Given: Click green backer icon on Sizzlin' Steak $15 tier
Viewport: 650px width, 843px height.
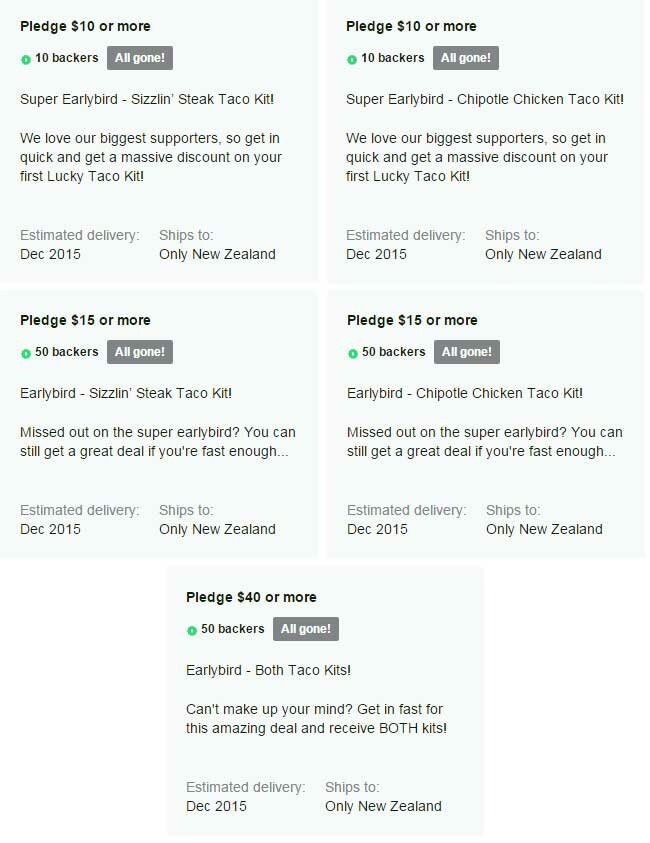Looking at the screenshot, I should [26, 353].
